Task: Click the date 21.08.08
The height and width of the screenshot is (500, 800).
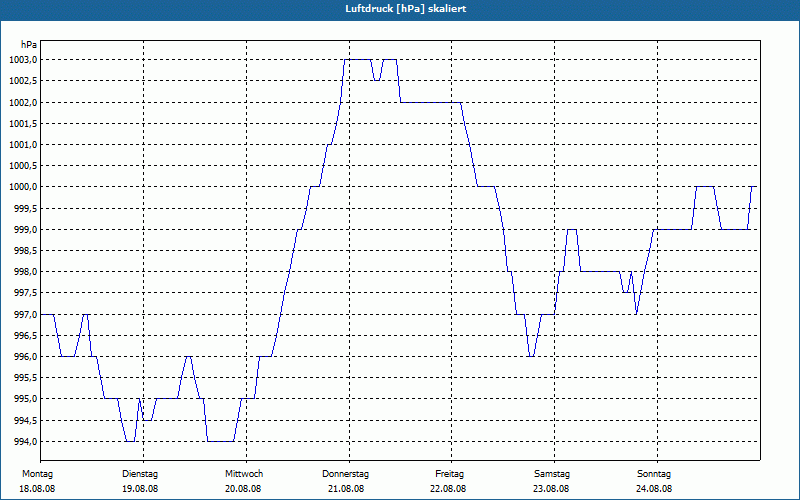Action: coord(346,489)
